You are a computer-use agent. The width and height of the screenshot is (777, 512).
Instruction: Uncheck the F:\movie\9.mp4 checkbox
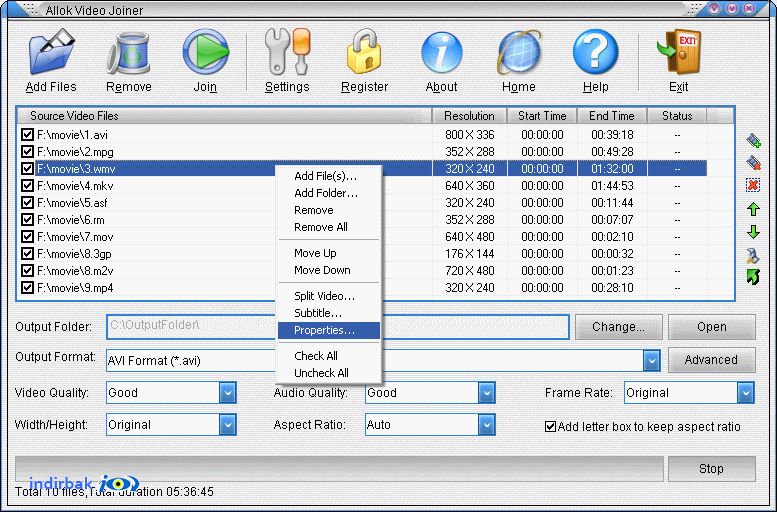(x=28, y=287)
